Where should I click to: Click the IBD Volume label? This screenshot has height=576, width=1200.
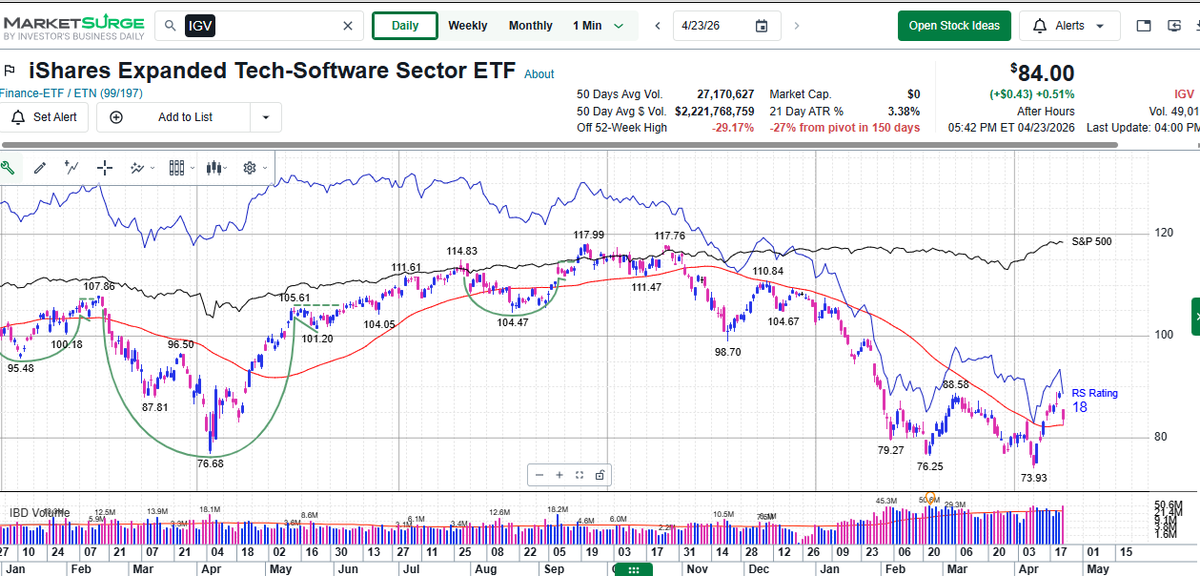coord(40,513)
